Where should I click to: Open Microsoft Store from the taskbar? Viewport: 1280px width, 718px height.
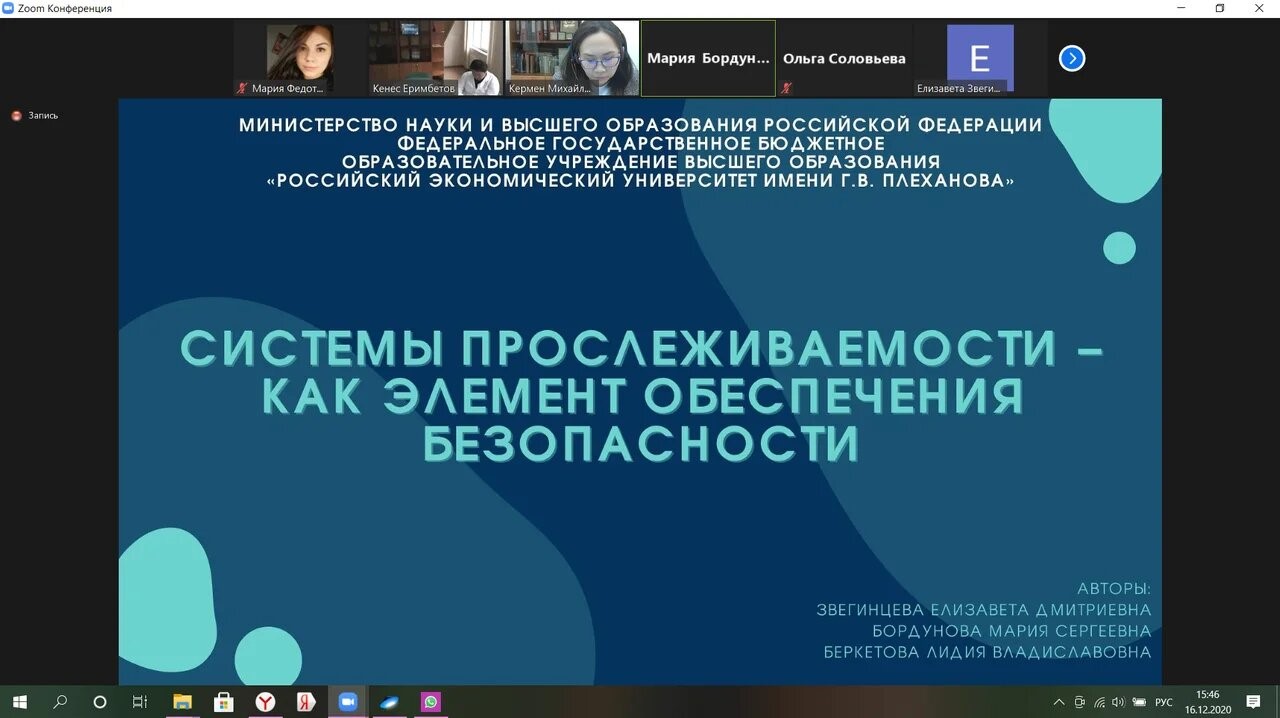(224, 702)
